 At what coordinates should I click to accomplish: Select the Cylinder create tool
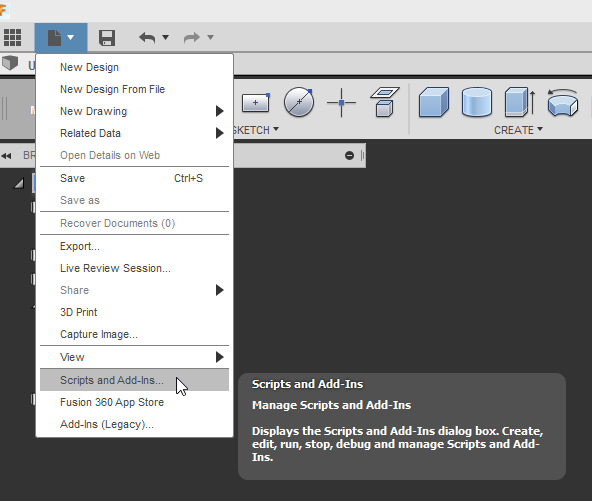point(477,102)
